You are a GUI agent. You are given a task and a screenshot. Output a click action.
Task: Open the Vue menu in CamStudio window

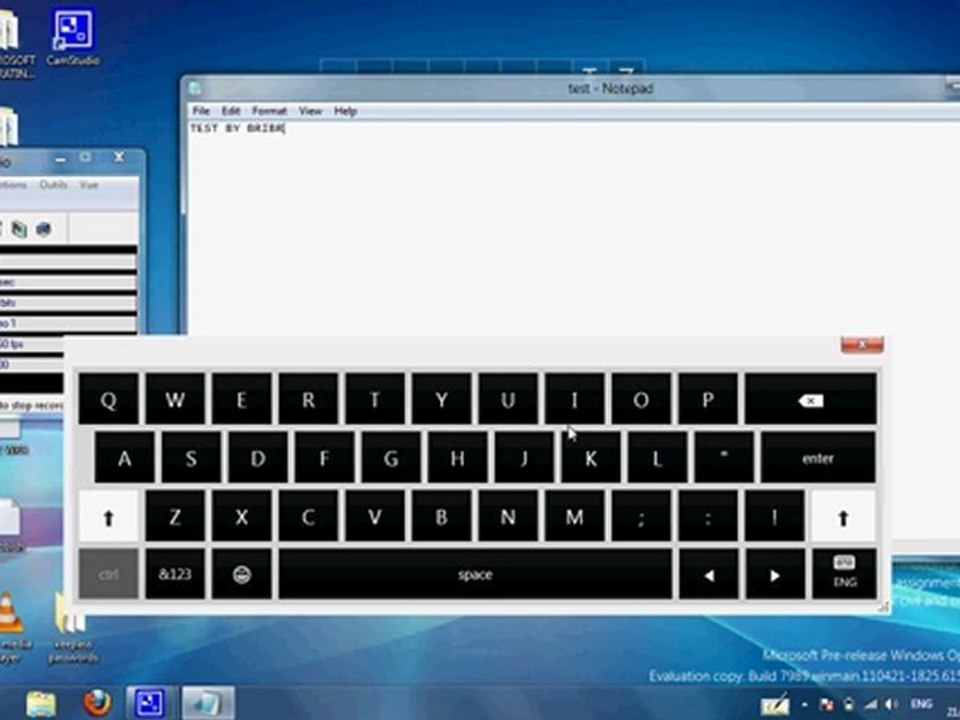[x=89, y=184]
